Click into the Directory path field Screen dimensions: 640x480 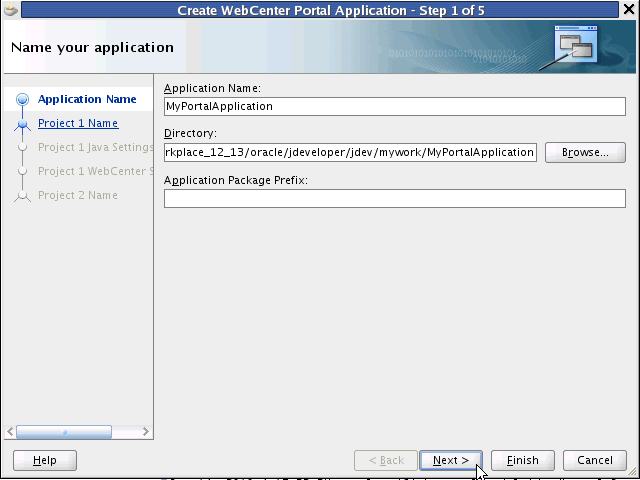(350, 152)
